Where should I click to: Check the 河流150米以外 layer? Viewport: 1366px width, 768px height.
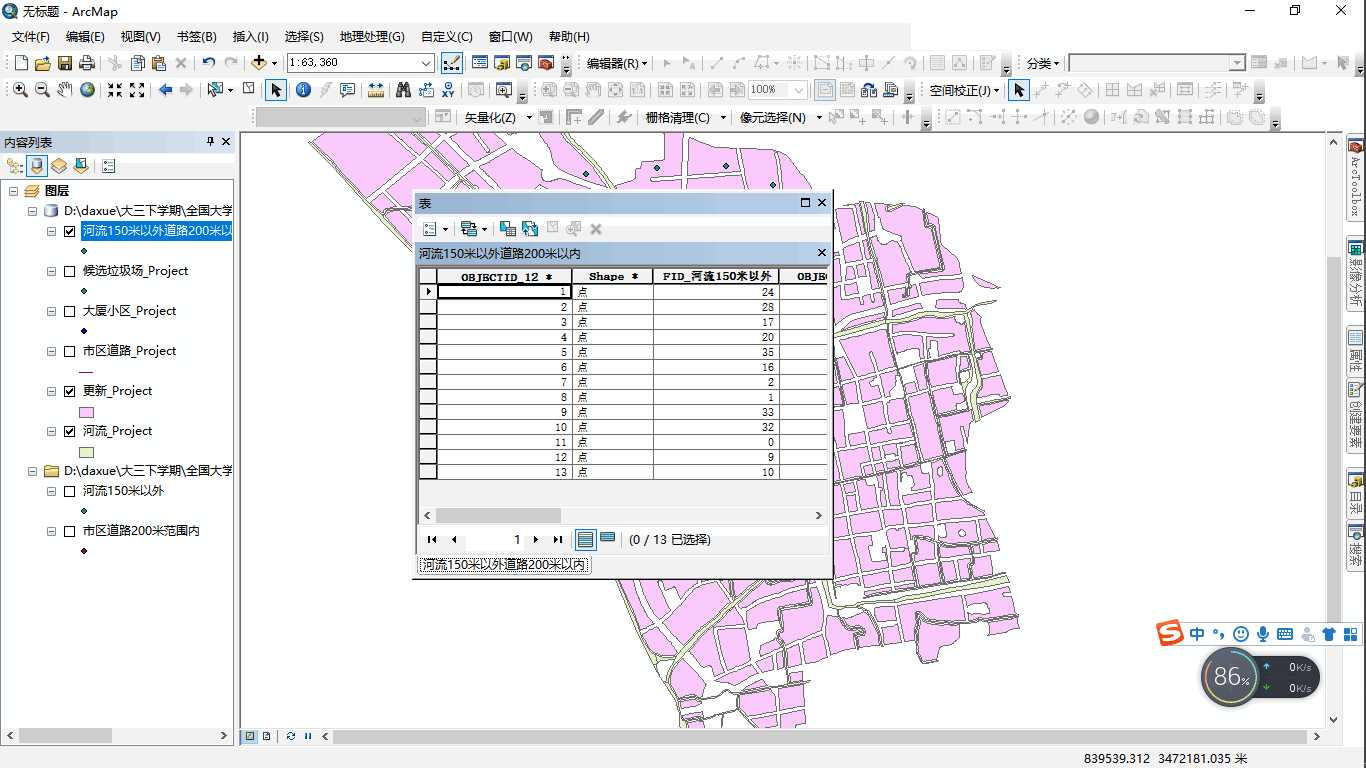[69, 491]
